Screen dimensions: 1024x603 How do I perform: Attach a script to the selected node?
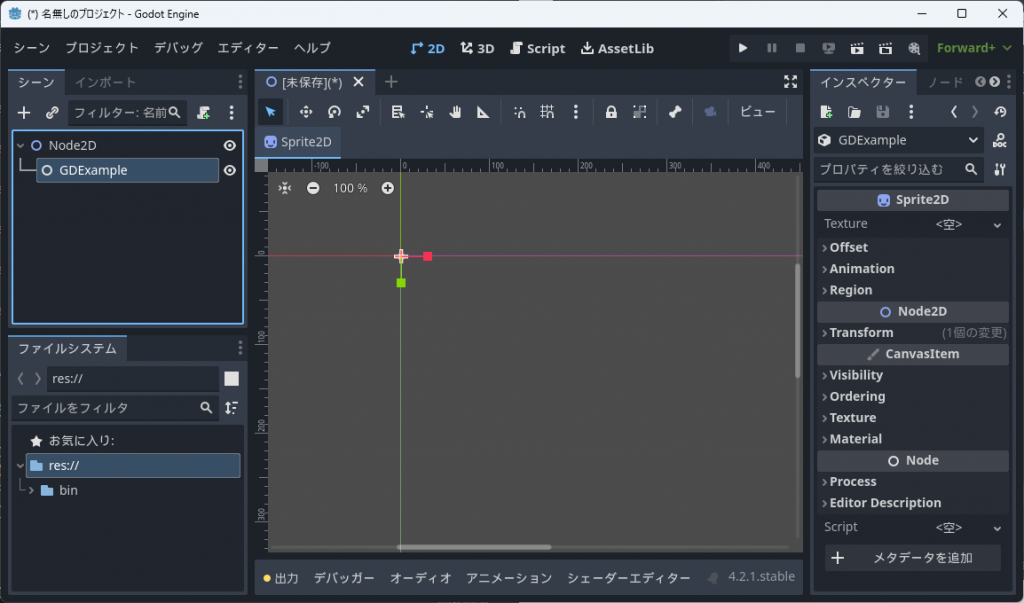(x=204, y=112)
